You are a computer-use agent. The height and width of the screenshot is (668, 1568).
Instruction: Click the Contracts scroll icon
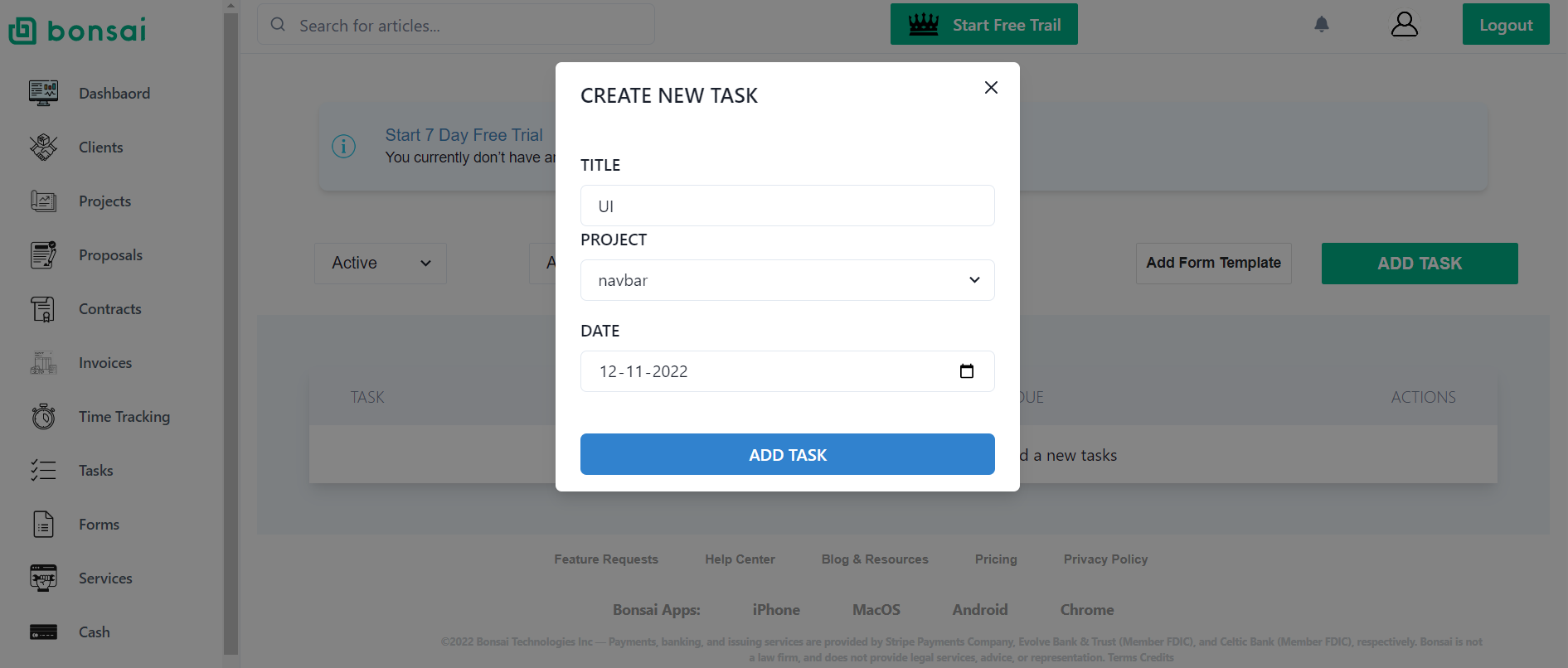[43, 308]
